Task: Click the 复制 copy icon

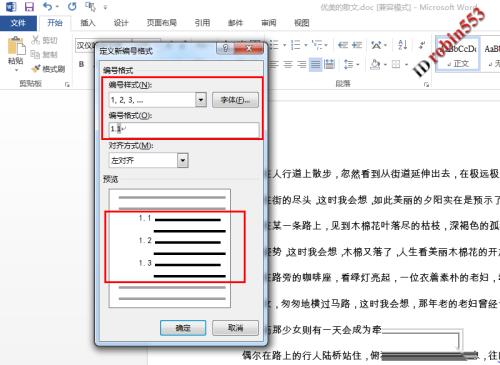Action: 35,54
